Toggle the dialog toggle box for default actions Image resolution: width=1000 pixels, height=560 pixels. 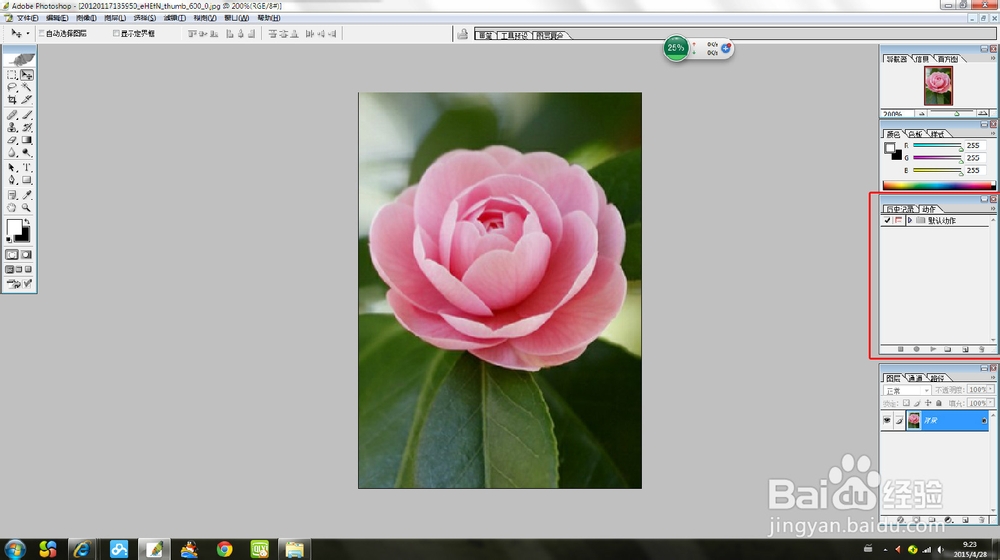click(x=899, y=221)
